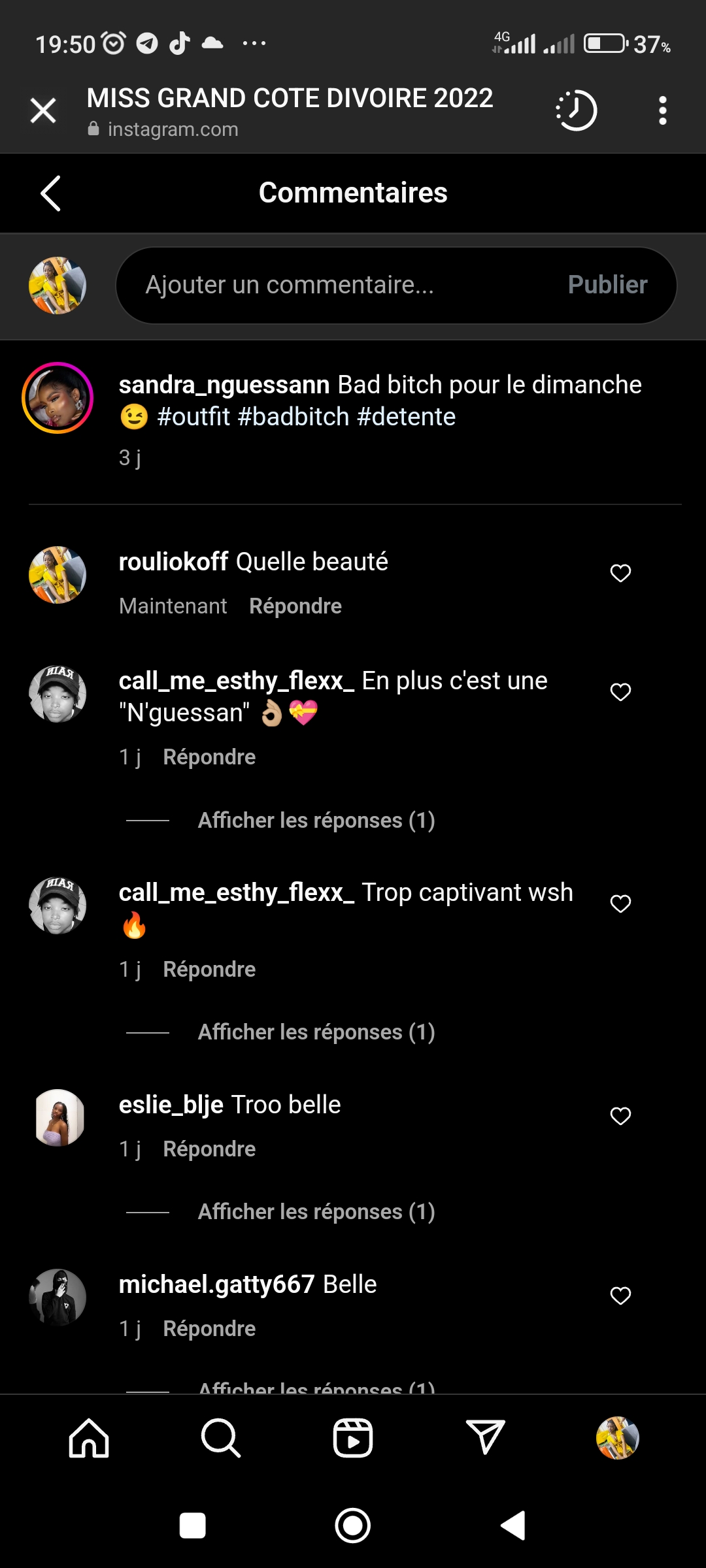Open the Reels tab
706x1568 pixels.
click(353, 1438)
